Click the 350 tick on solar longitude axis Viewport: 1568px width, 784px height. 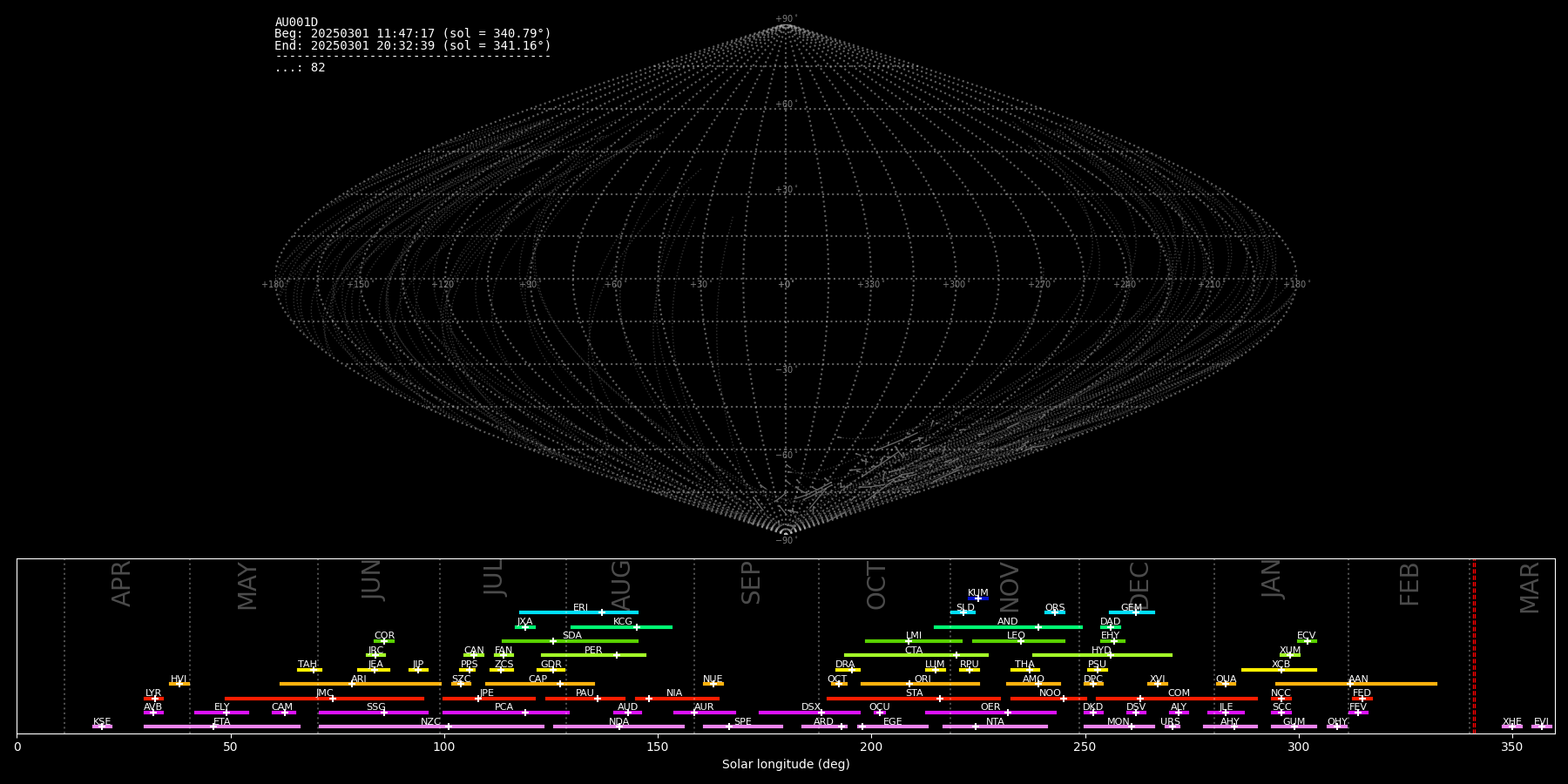[x=1512, y=747]
